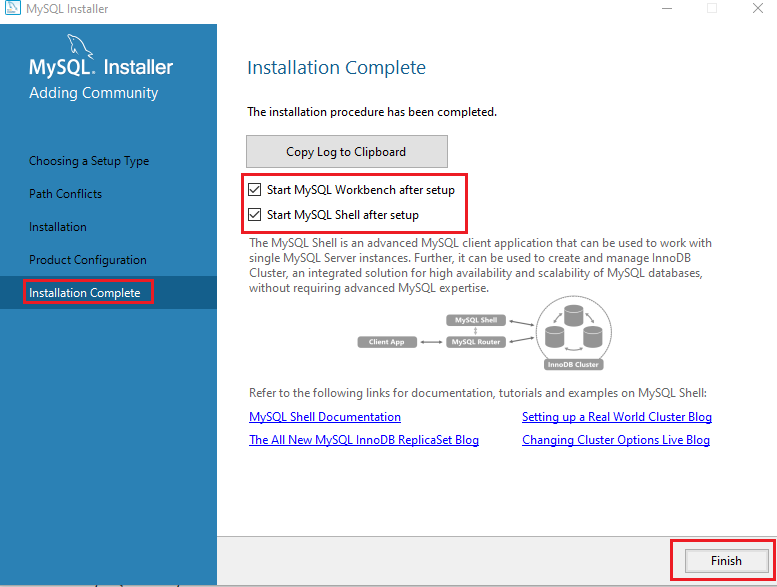Select the Installation step in sidebar
Image resolution: width=777 pixels, height=587 pixels.
click(x=57, y=227)
